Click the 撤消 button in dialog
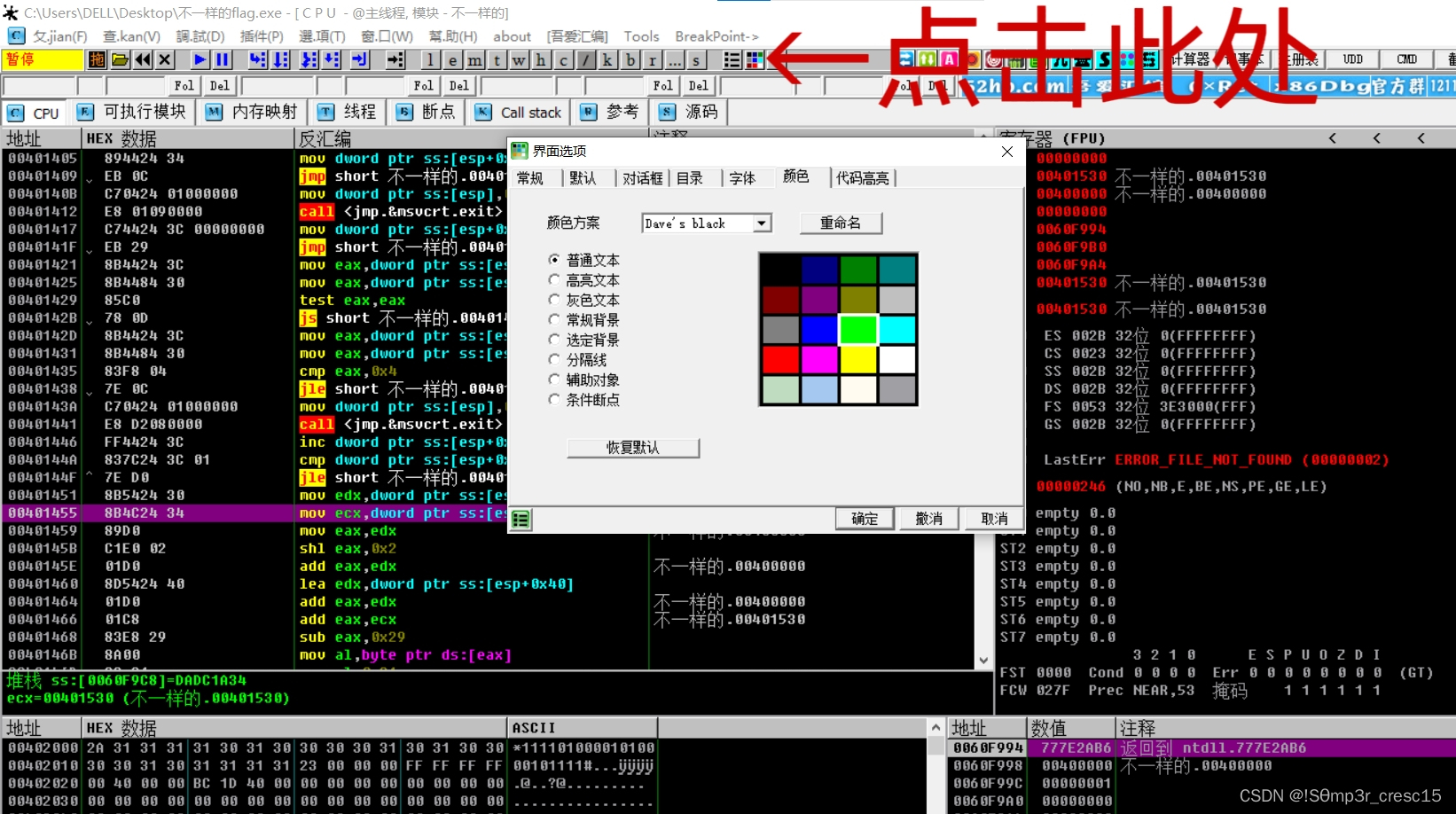This screenshot has height=814, width=1456. (929, 519)
